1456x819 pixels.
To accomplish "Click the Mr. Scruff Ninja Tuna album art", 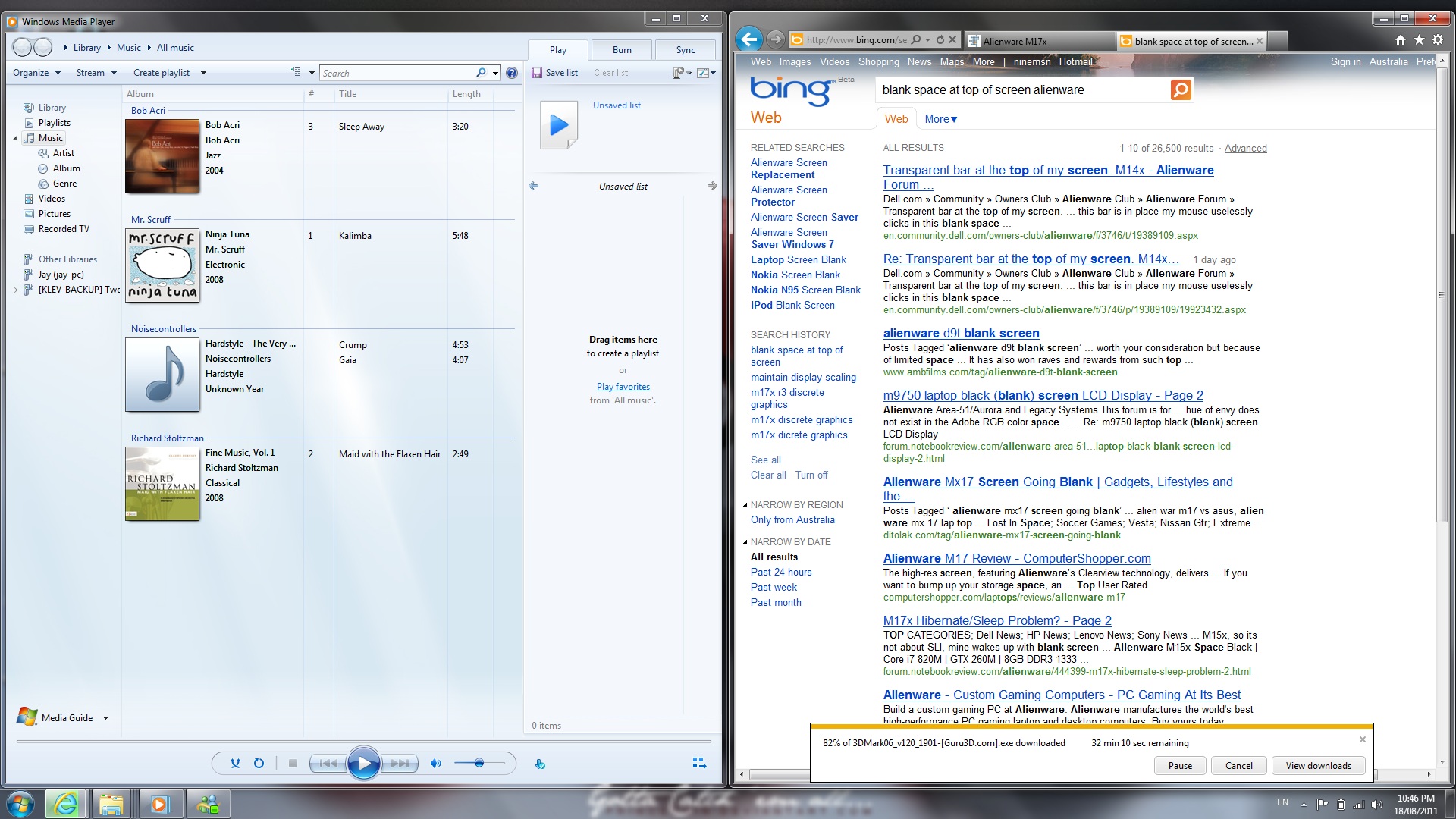I will tap(162, 265).
